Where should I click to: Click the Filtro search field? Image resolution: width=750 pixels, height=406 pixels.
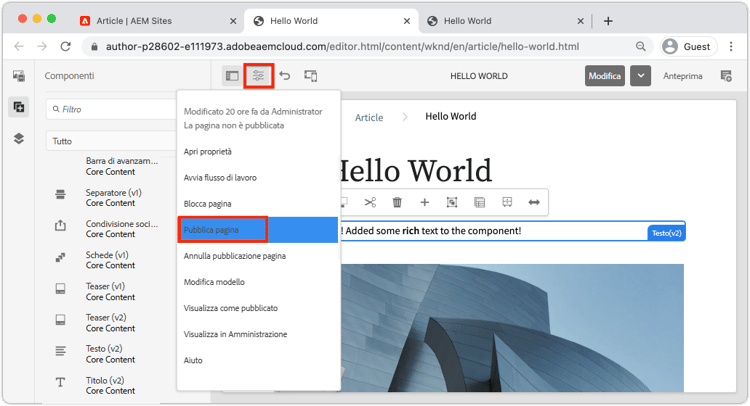113,109
